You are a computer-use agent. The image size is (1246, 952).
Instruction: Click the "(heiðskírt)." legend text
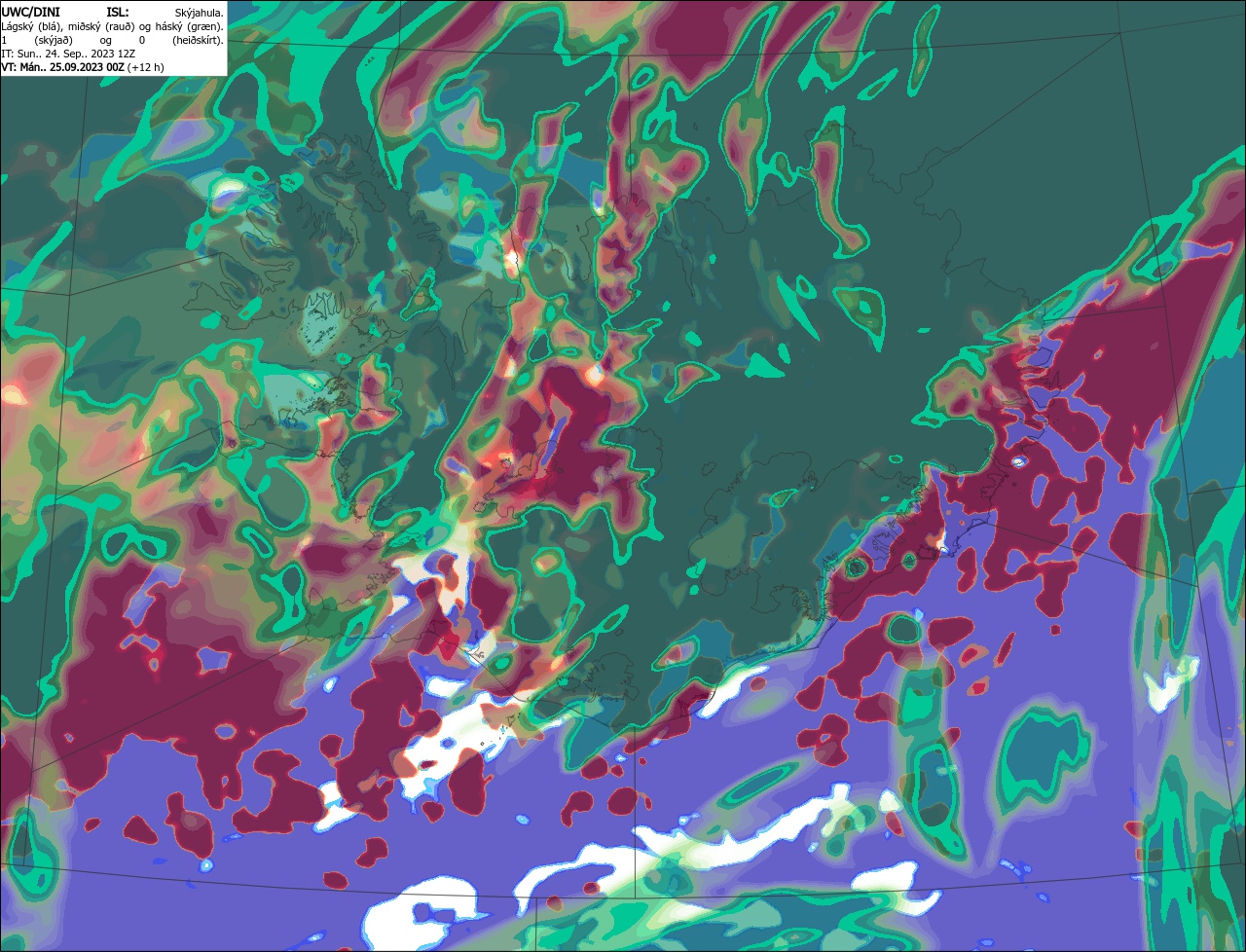coord(199,41)
